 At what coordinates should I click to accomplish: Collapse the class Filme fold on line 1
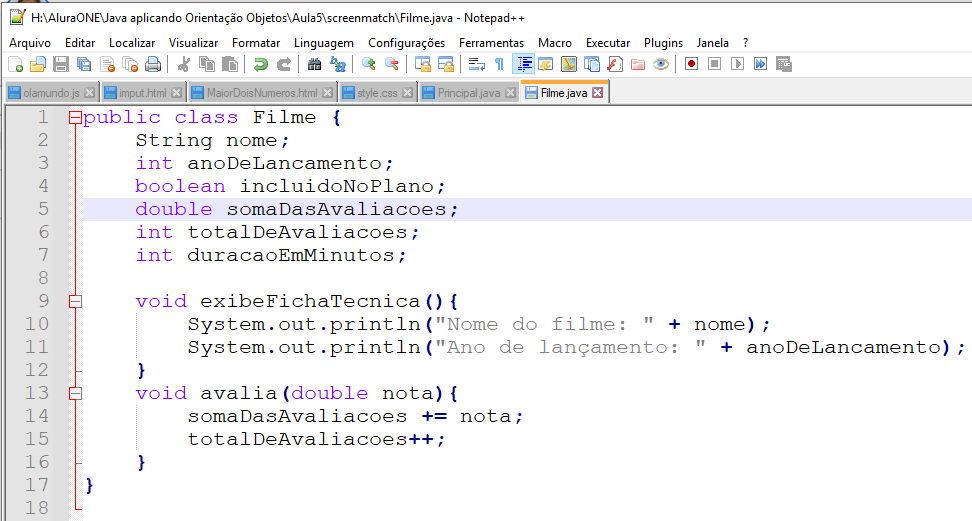[75, 117]
